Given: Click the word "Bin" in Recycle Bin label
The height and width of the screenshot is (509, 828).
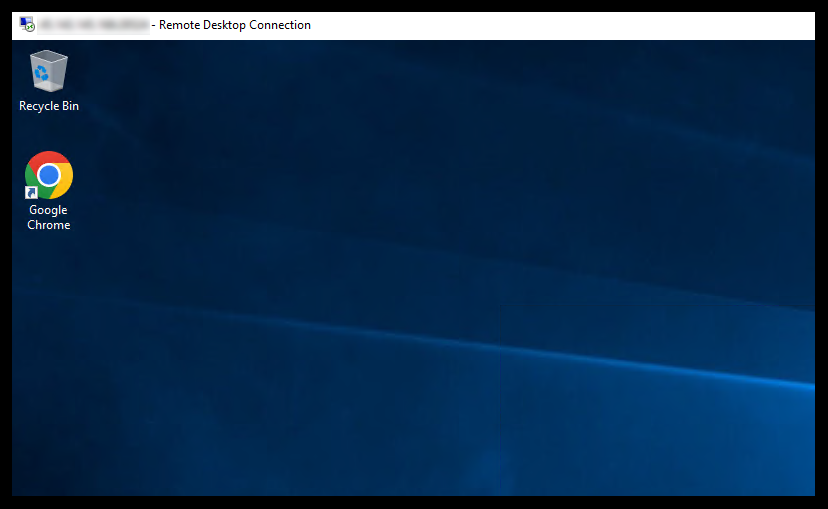Looking at the screenshot, I should click(70, 106).
